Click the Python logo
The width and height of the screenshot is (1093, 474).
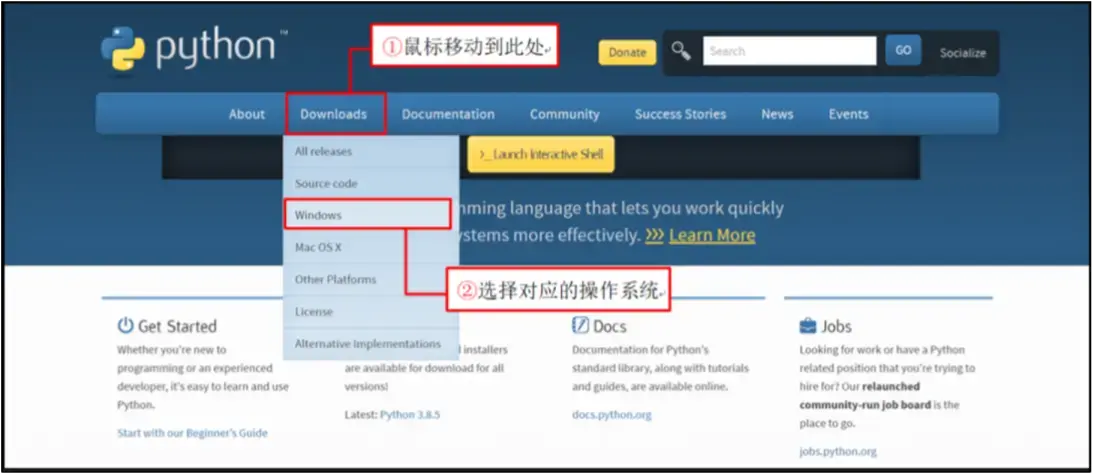(x=194, y=49)
